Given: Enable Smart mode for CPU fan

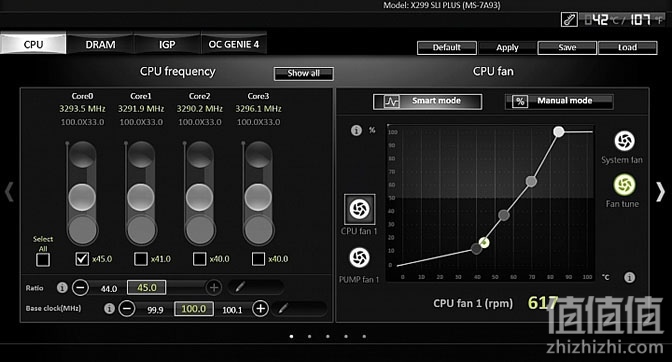Looking at the screenshot, I should pos(427,102).
